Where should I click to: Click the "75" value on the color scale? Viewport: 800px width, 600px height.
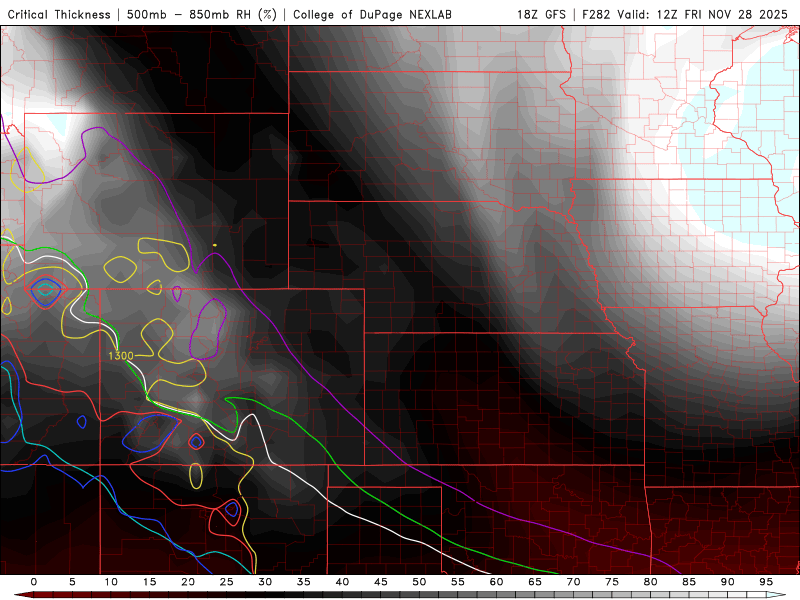(612, 582)
